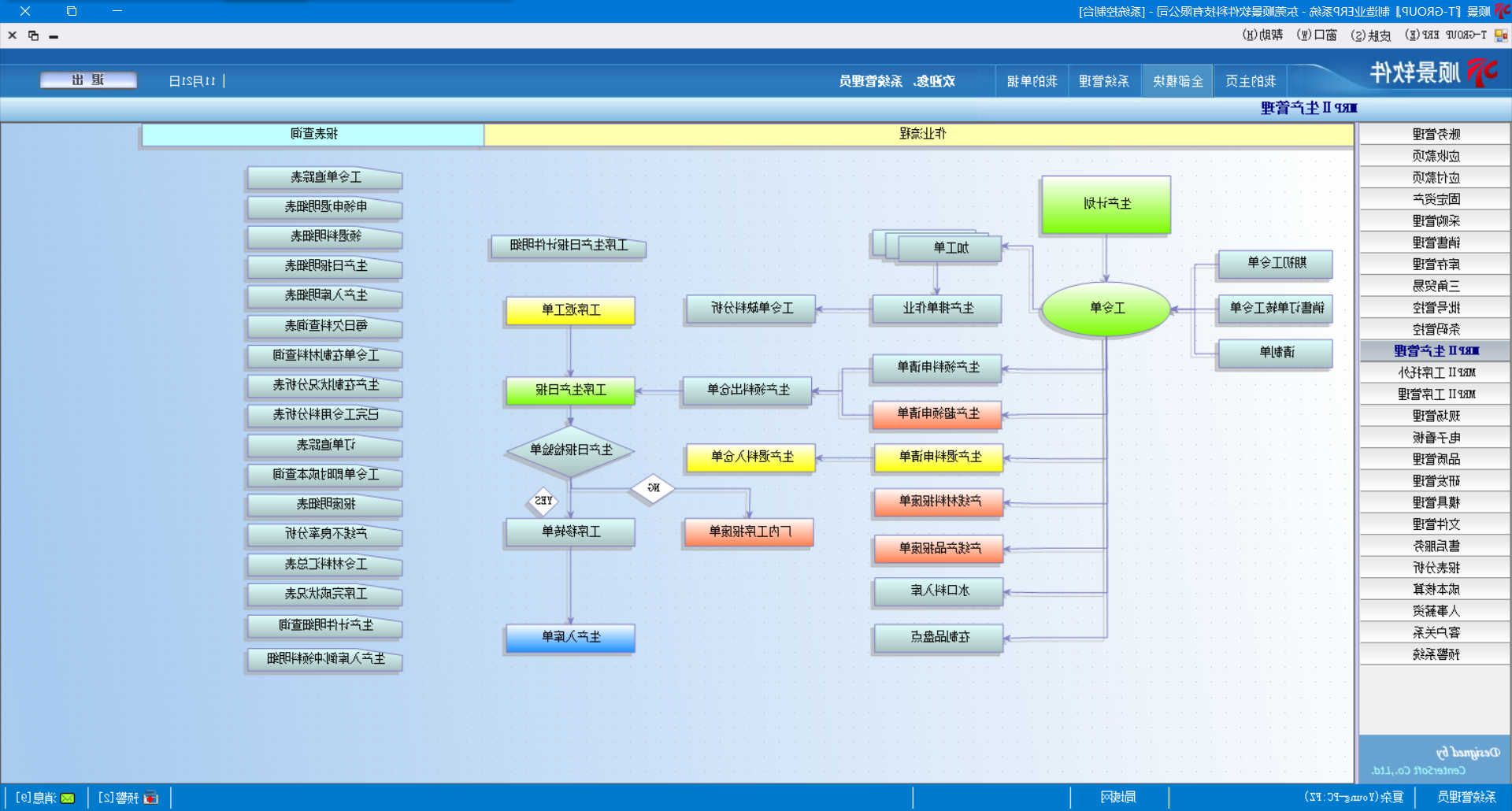The height and width of the screenshot is (811, 1512).
Task: Open the 帮助(H) menu
Action: click(x=1262, y=35)
